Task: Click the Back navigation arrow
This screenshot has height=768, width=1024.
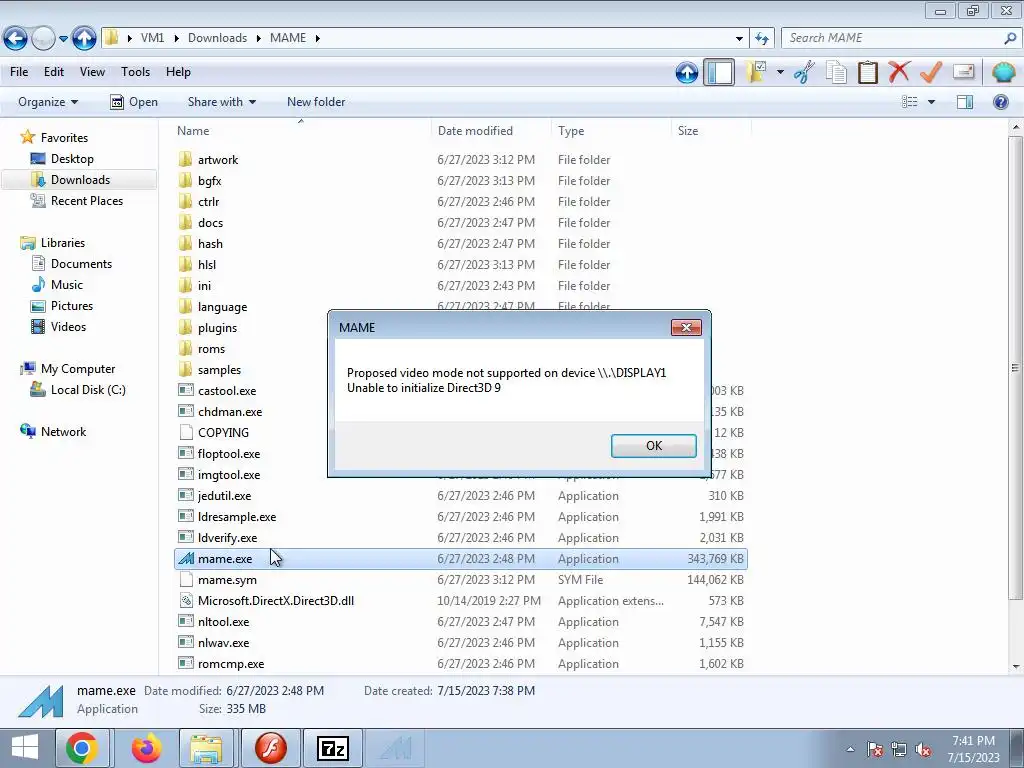Action: click(15, 38)
